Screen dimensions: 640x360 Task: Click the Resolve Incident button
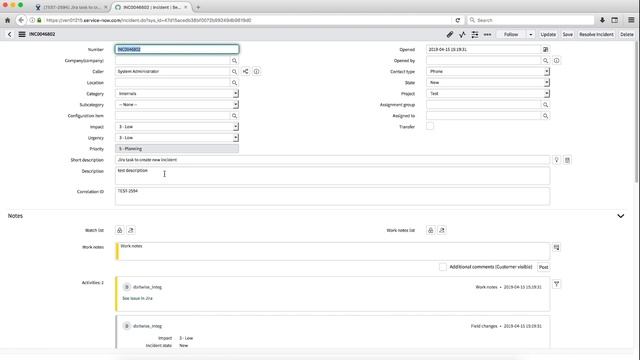(x=596, y=35)
